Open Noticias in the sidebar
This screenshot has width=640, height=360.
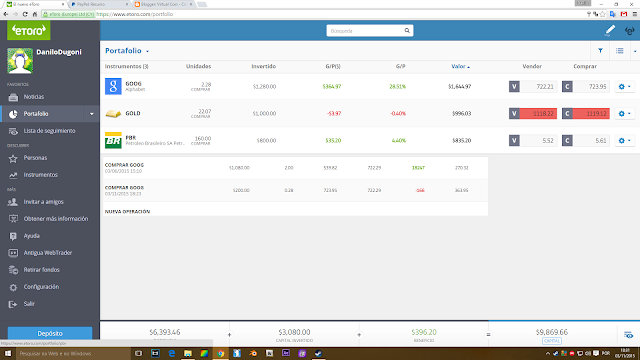coord(33,97)
